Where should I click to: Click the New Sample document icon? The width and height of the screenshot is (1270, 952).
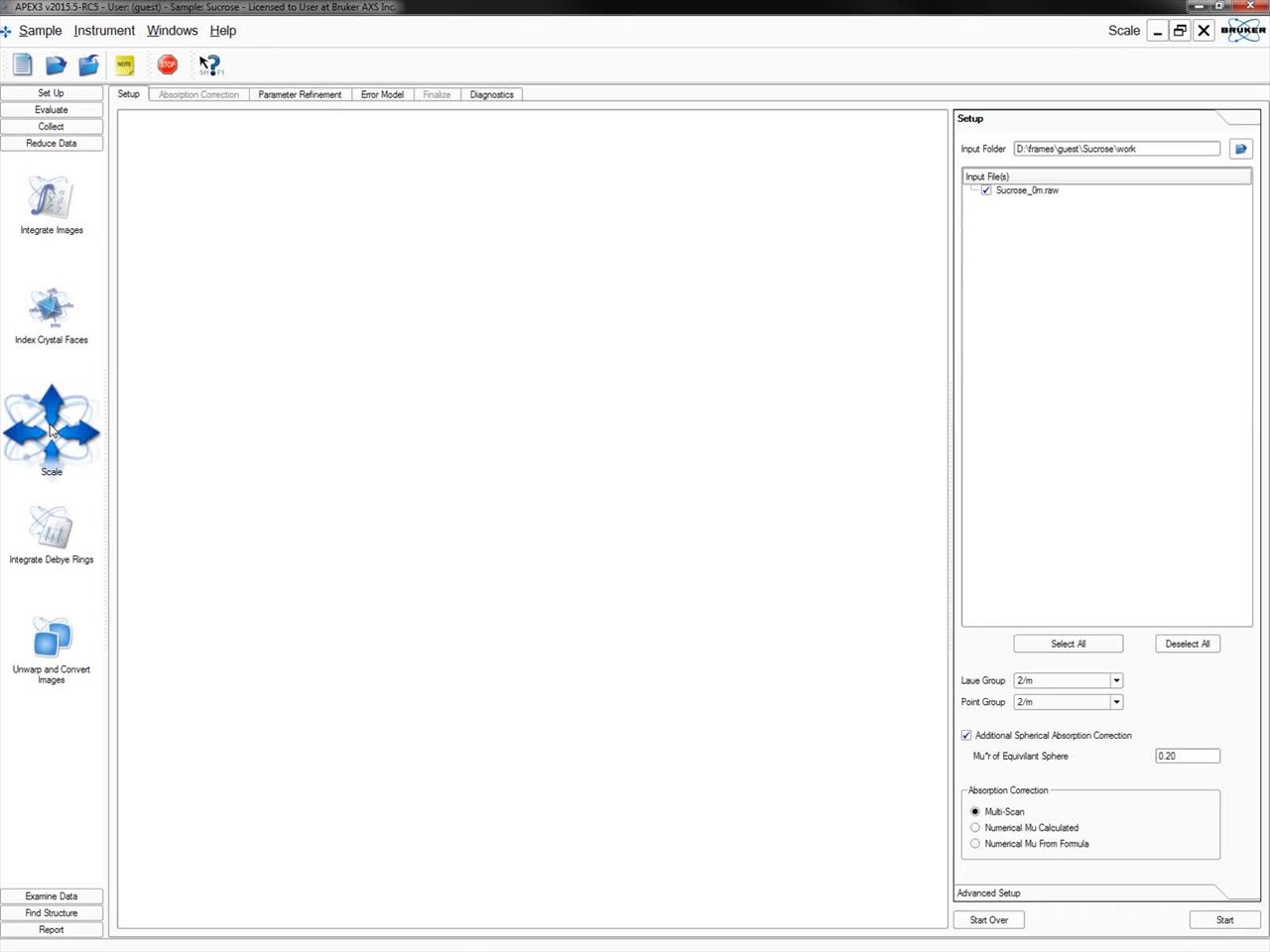22,65
